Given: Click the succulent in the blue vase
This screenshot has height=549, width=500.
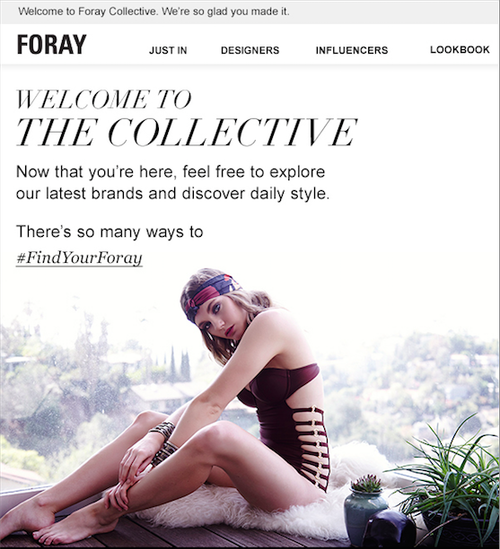Looking at the screenshot, I should [x=367, y=484].
